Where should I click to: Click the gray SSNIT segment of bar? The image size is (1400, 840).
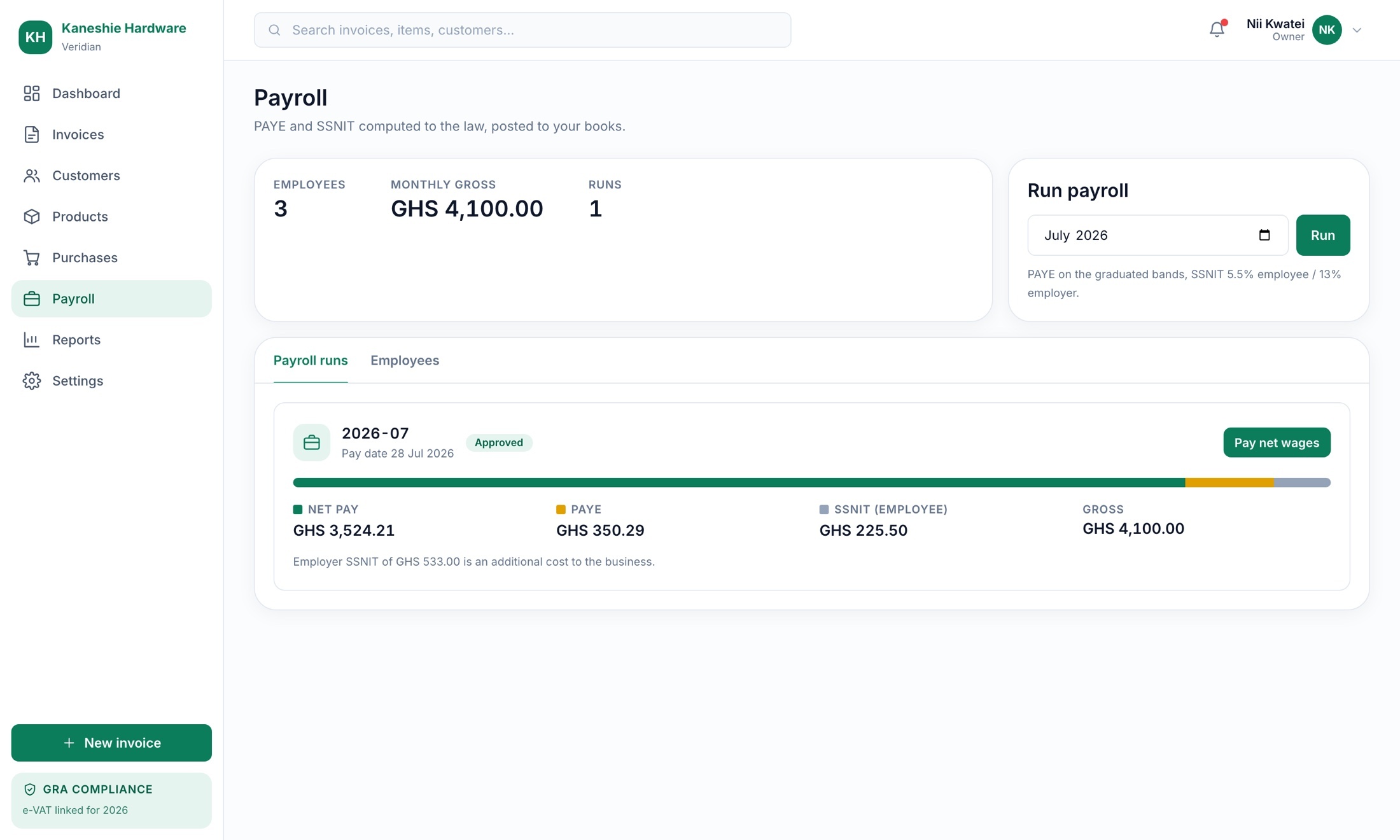[x=1302, y=482]
